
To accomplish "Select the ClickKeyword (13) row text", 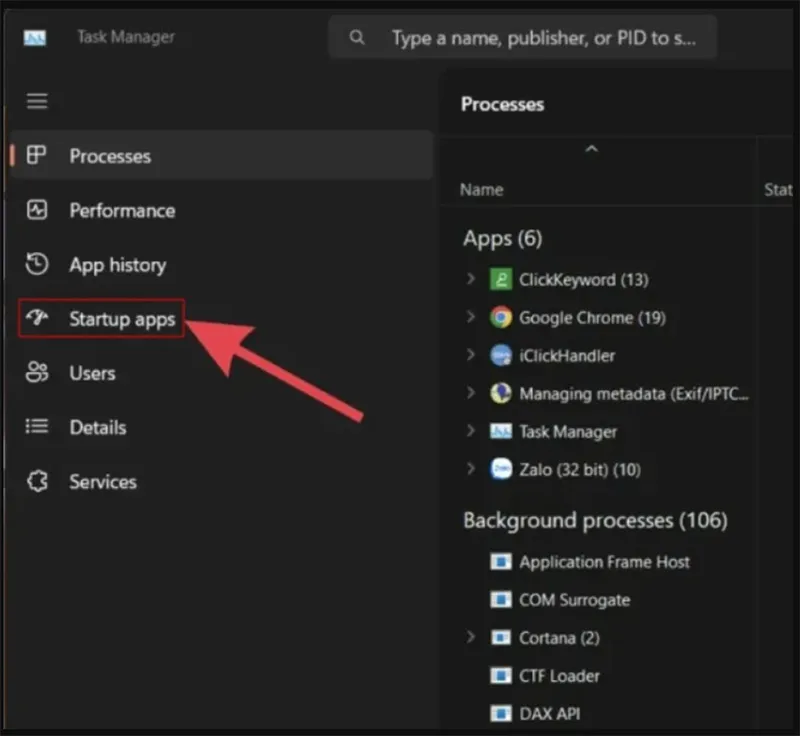I will point(584,280).
